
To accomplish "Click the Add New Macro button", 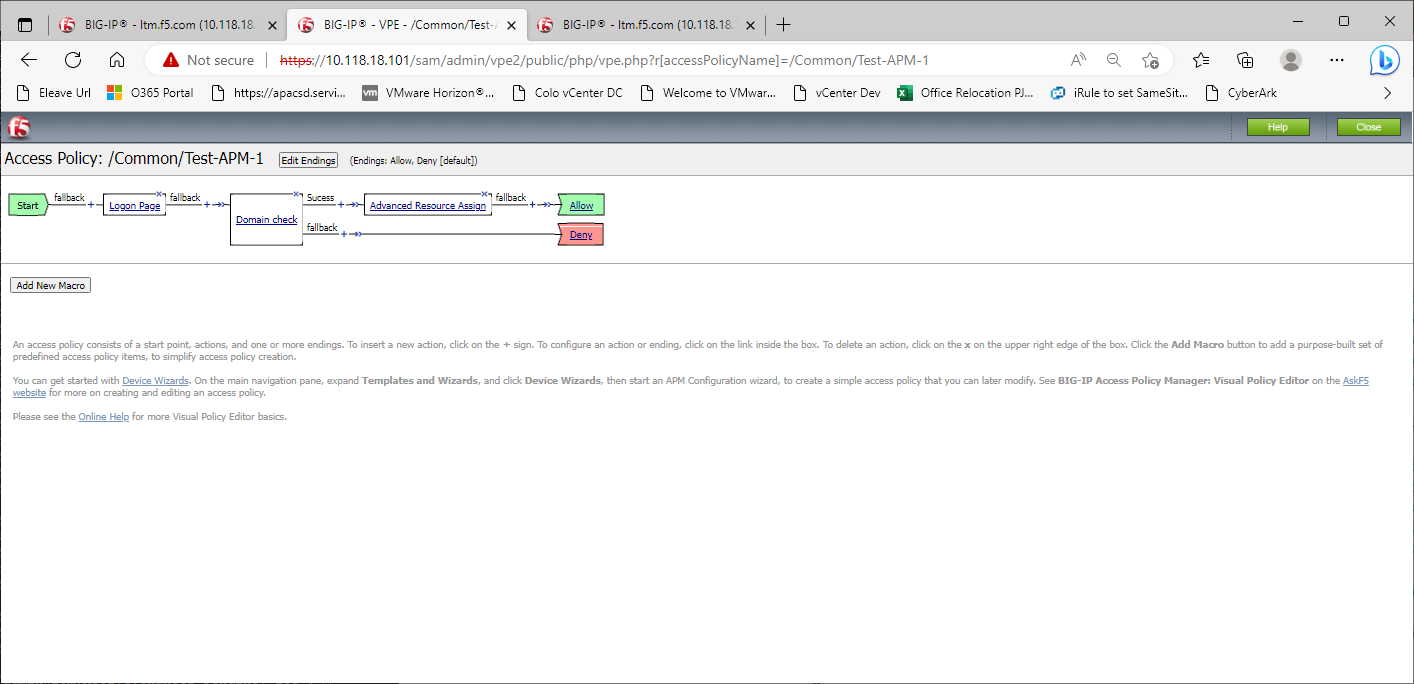I will pyautogui.click(x=51, y=285).
